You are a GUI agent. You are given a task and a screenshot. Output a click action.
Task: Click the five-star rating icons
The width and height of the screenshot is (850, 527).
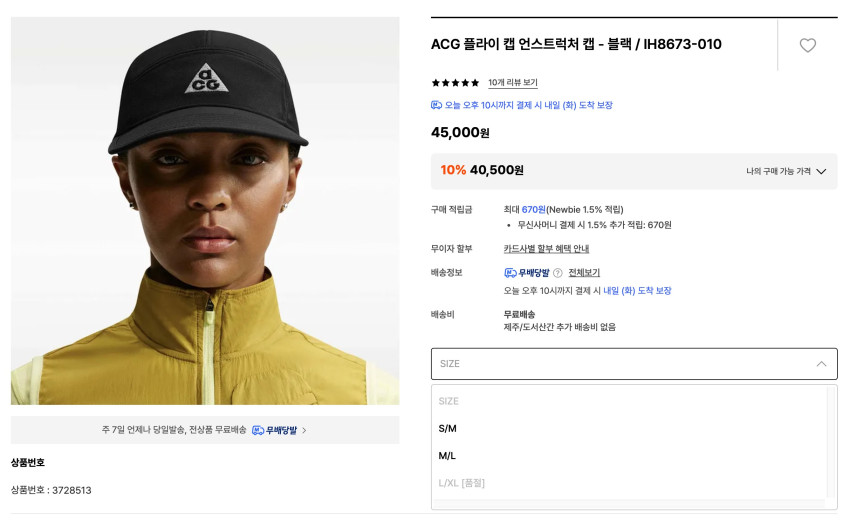tap(455, 83)
